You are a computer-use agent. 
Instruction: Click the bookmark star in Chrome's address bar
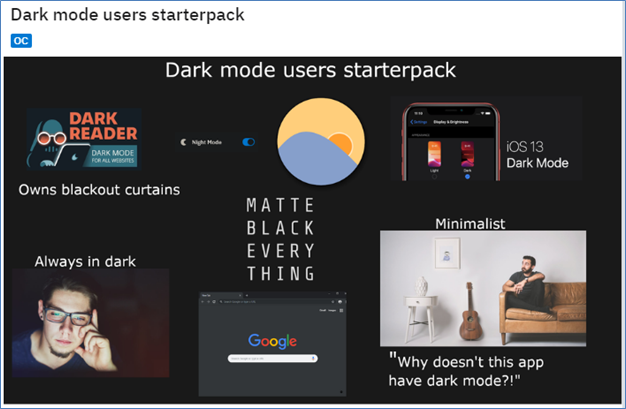[x=333, y=302]
